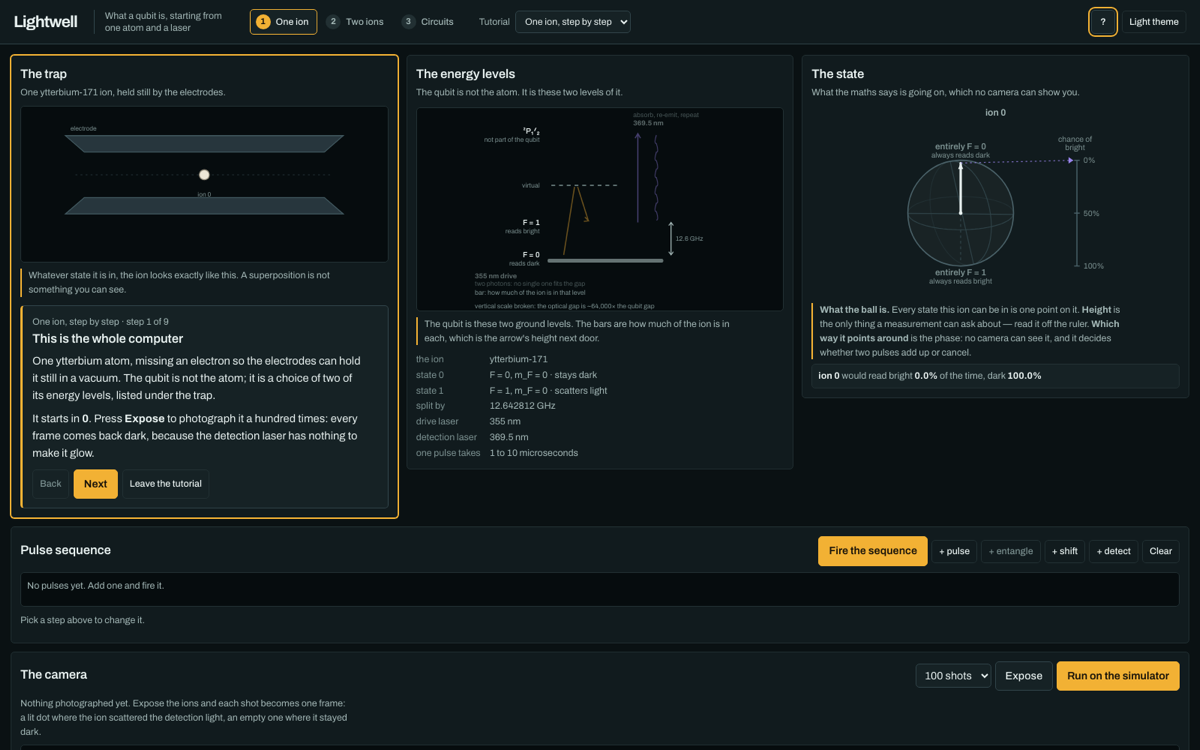Image resolution: width=1200 pixels, height=750 pixels.
Task: Add a shift step
Action: point(1064,551)
